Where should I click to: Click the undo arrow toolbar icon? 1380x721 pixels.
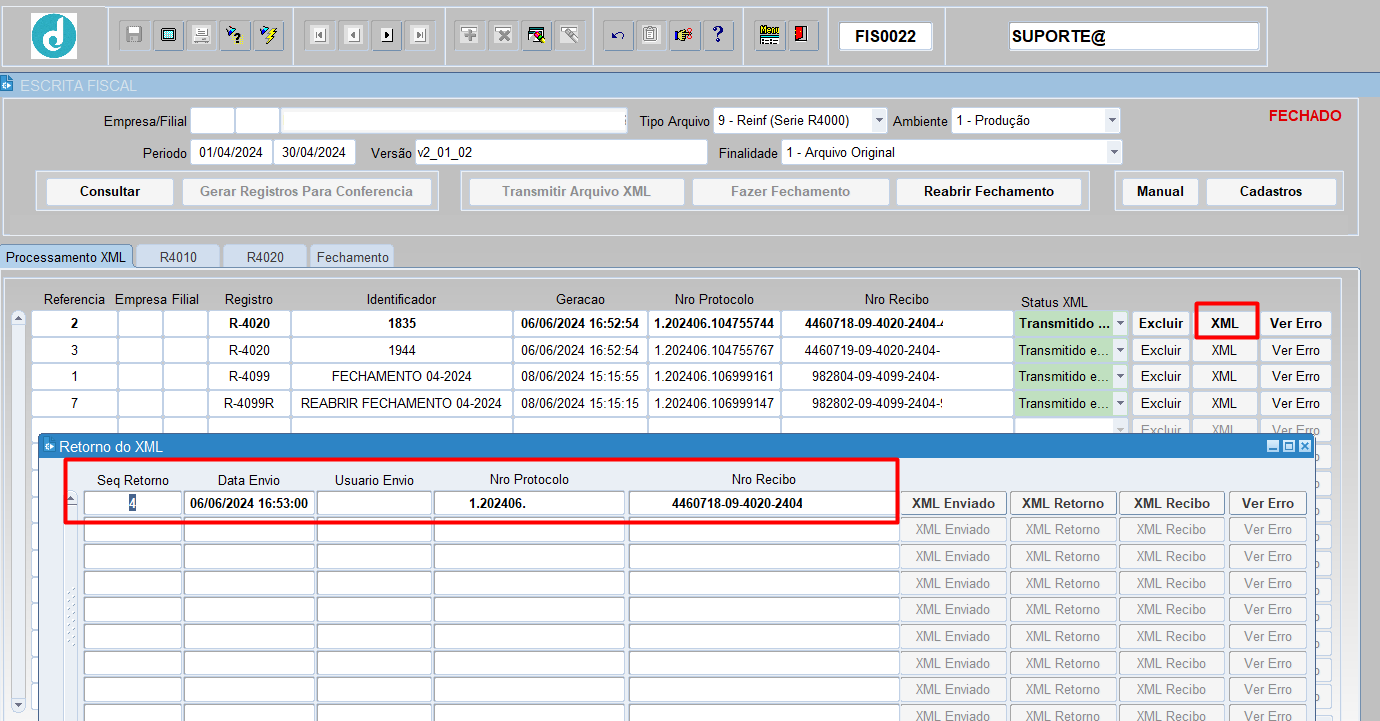point(618,36)
